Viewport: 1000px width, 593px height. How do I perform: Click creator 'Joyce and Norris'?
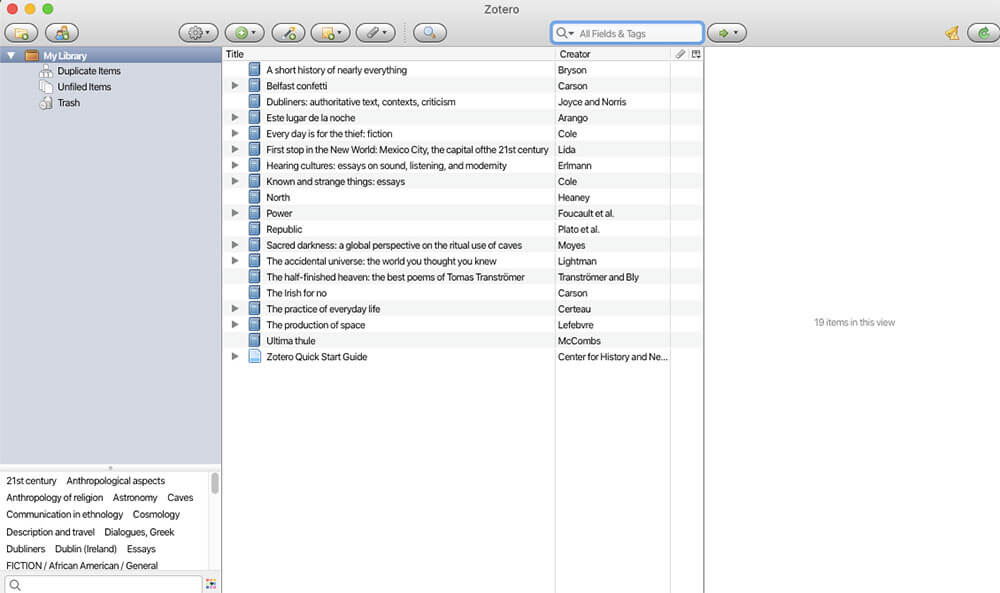click(x=592, y=101)
